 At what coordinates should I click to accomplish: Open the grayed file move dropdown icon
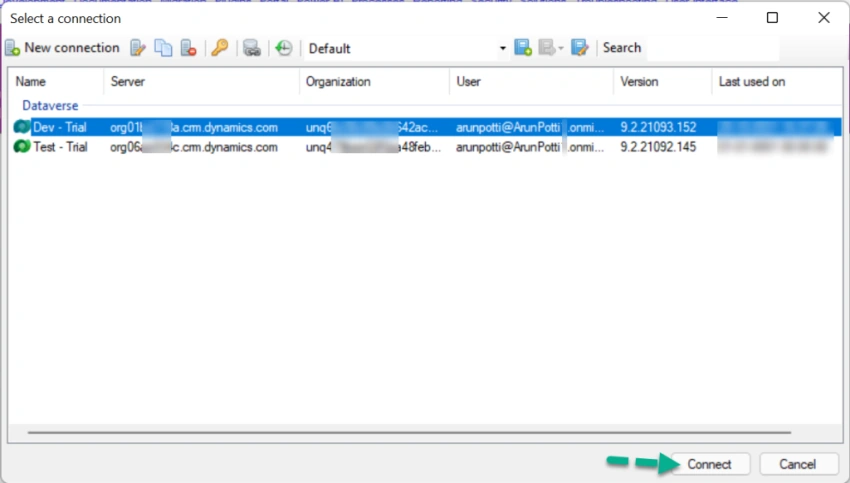551,48
